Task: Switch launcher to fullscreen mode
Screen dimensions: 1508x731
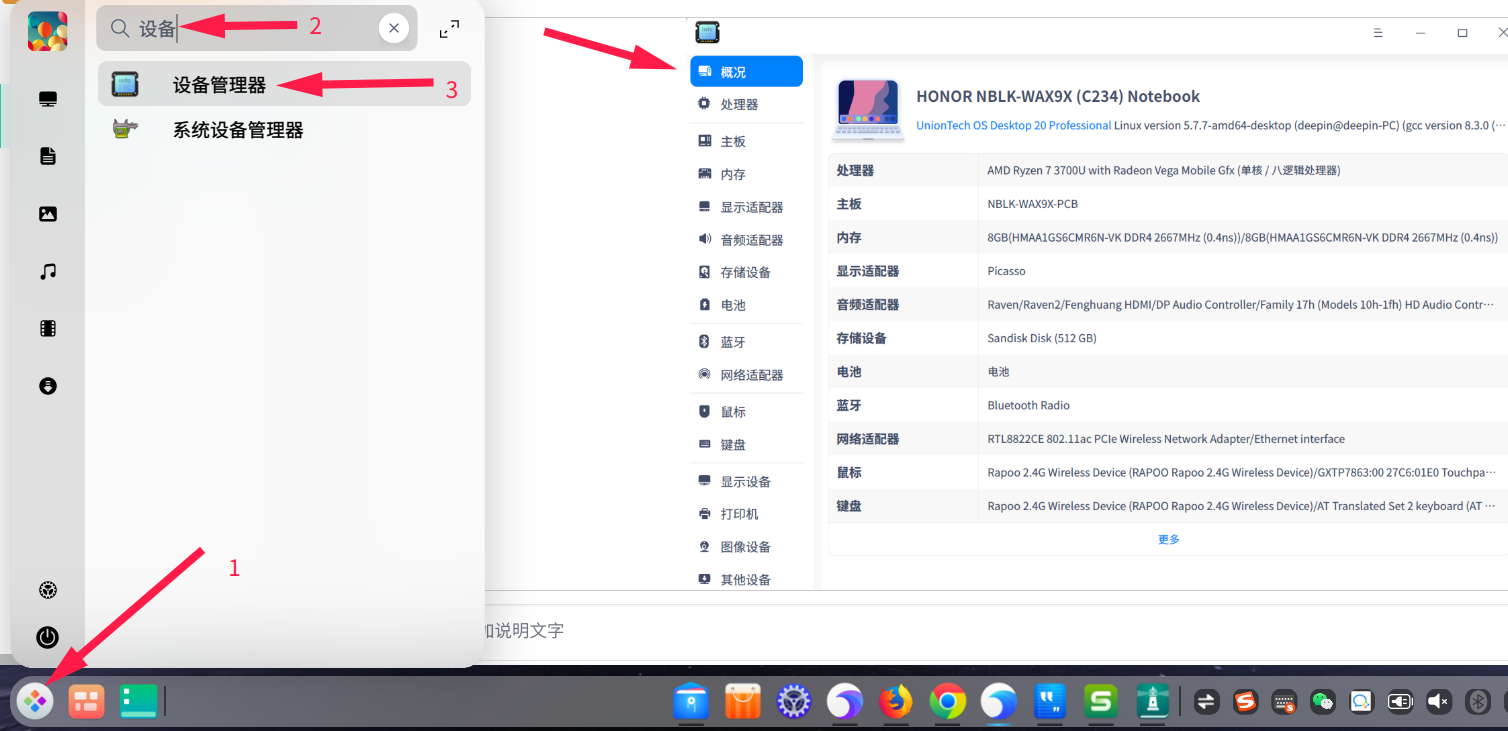Action: [450, 30]
